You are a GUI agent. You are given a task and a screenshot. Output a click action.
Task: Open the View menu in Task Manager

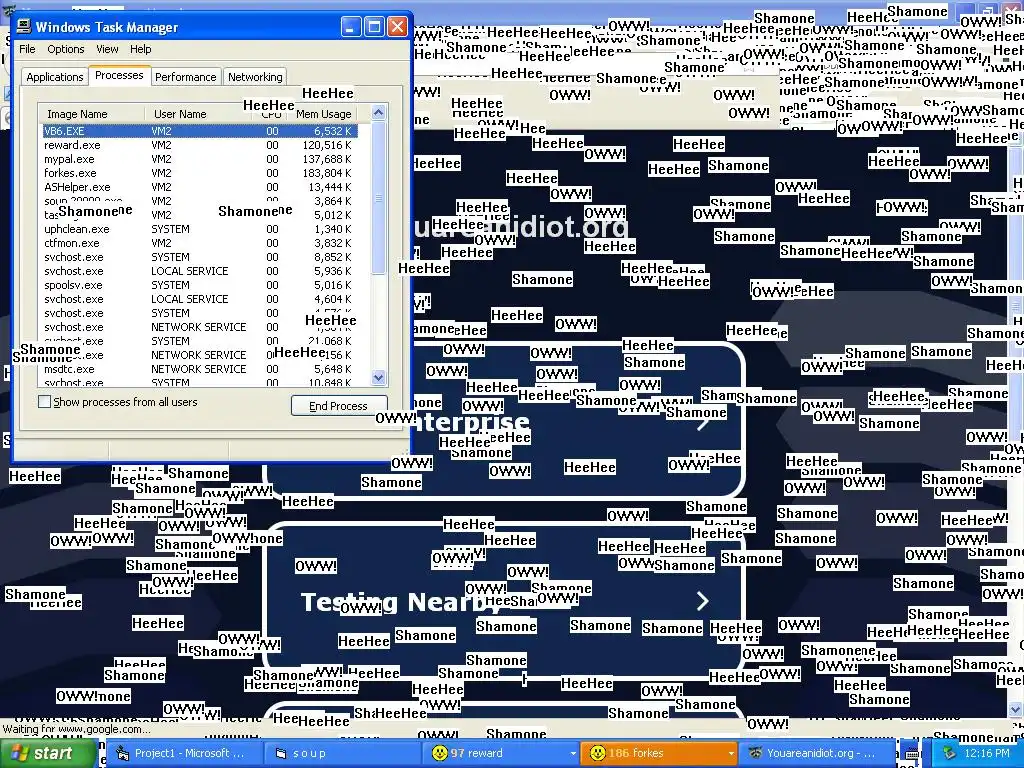point(107,49)
